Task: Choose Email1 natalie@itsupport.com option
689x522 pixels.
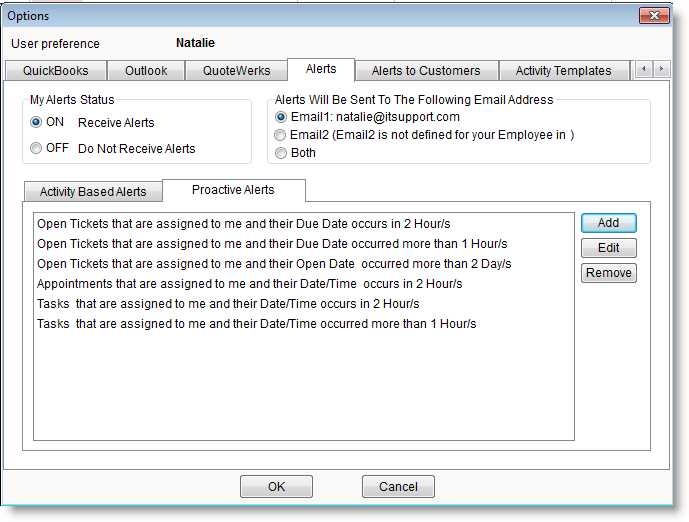Action: 281,117
